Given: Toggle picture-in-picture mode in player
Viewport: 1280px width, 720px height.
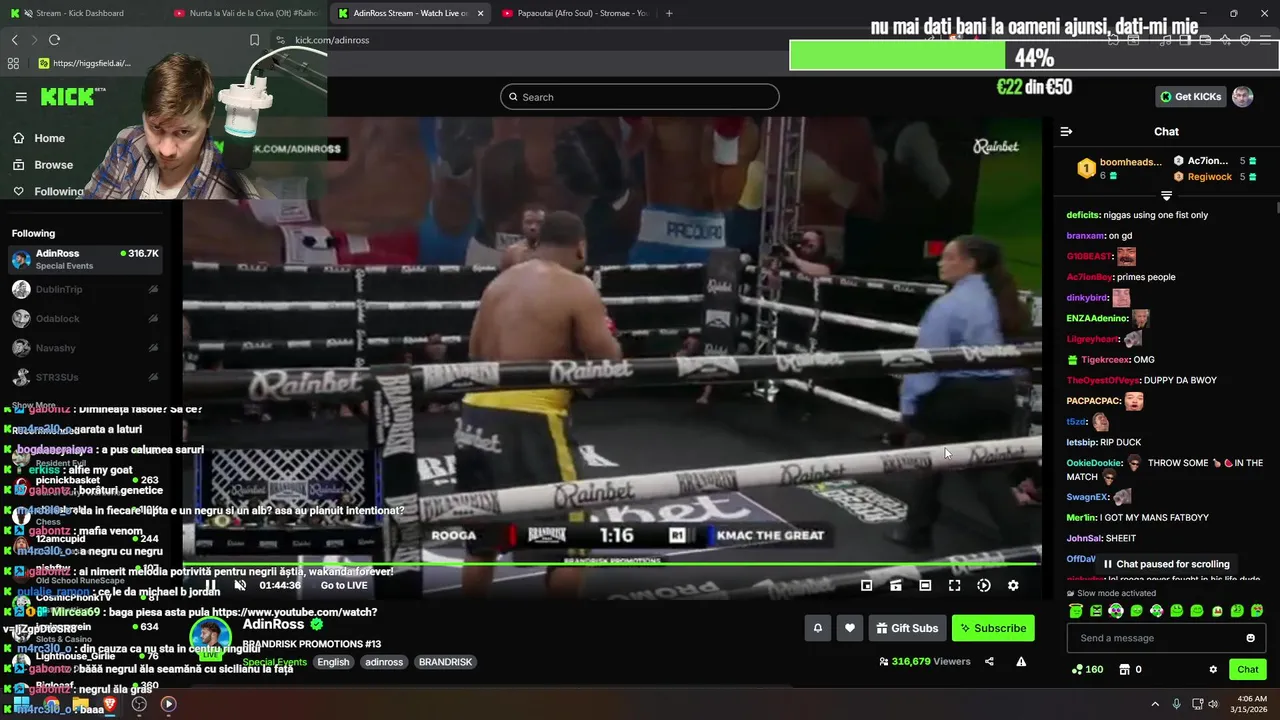Looking at the screenshot, I should [867, 585].
